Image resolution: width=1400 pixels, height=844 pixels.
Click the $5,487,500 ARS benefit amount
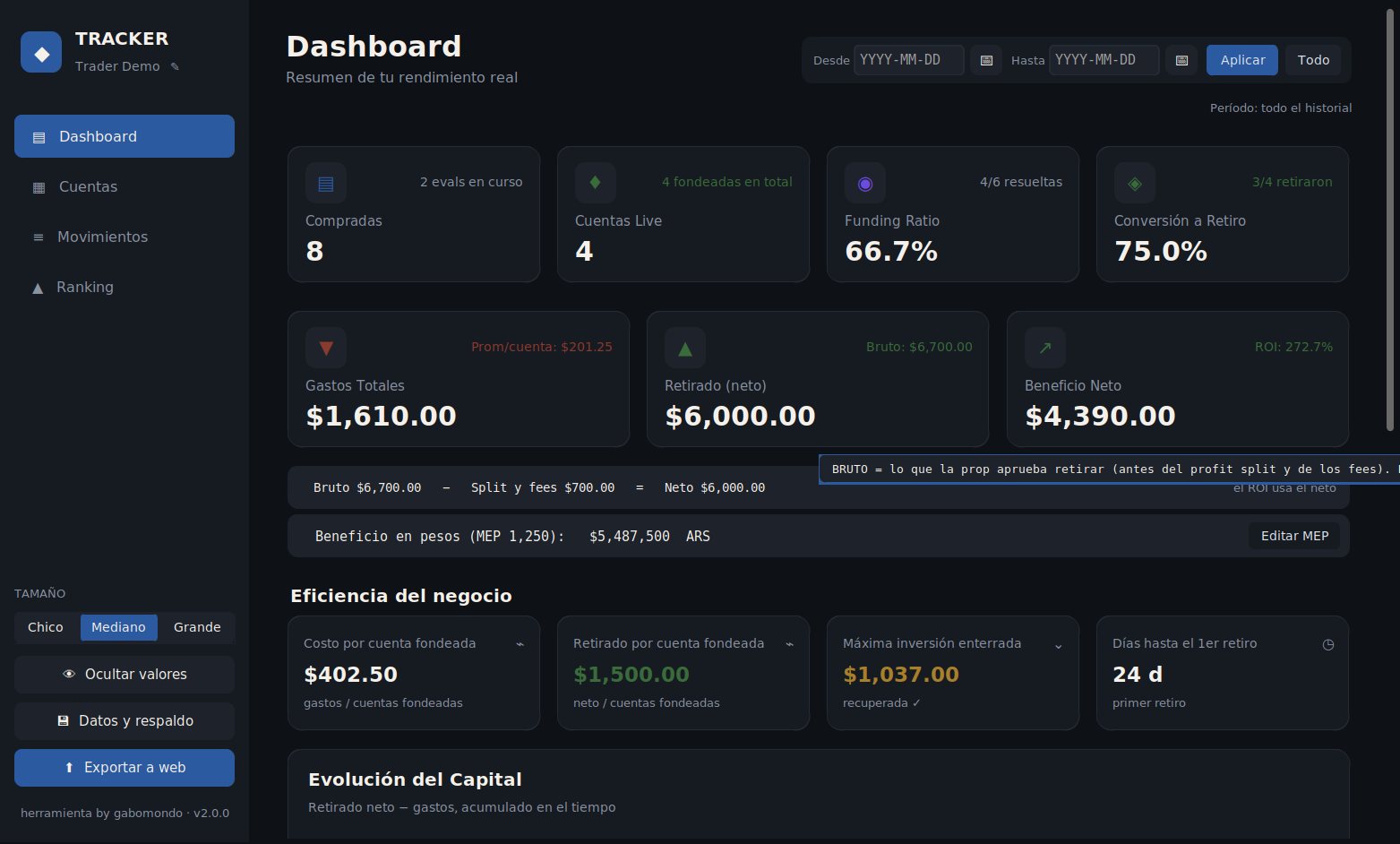coord(649,536)
